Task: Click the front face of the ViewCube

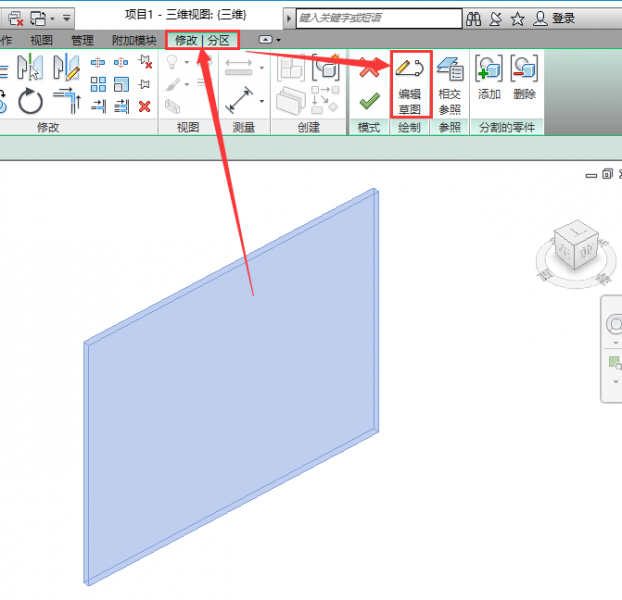Action: point(586,251)
